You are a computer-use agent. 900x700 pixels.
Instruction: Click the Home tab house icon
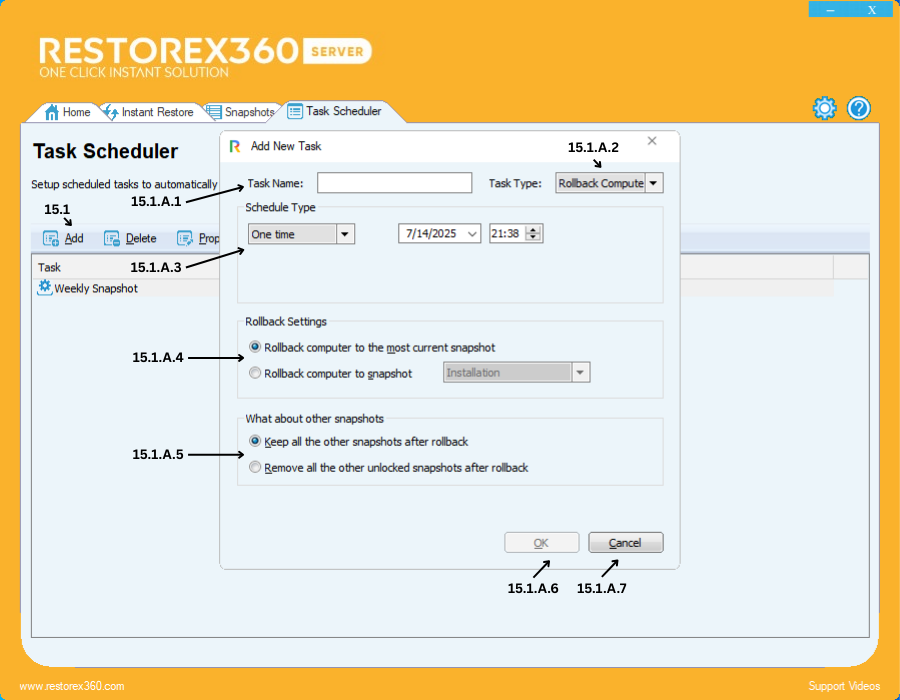[52, 112]
